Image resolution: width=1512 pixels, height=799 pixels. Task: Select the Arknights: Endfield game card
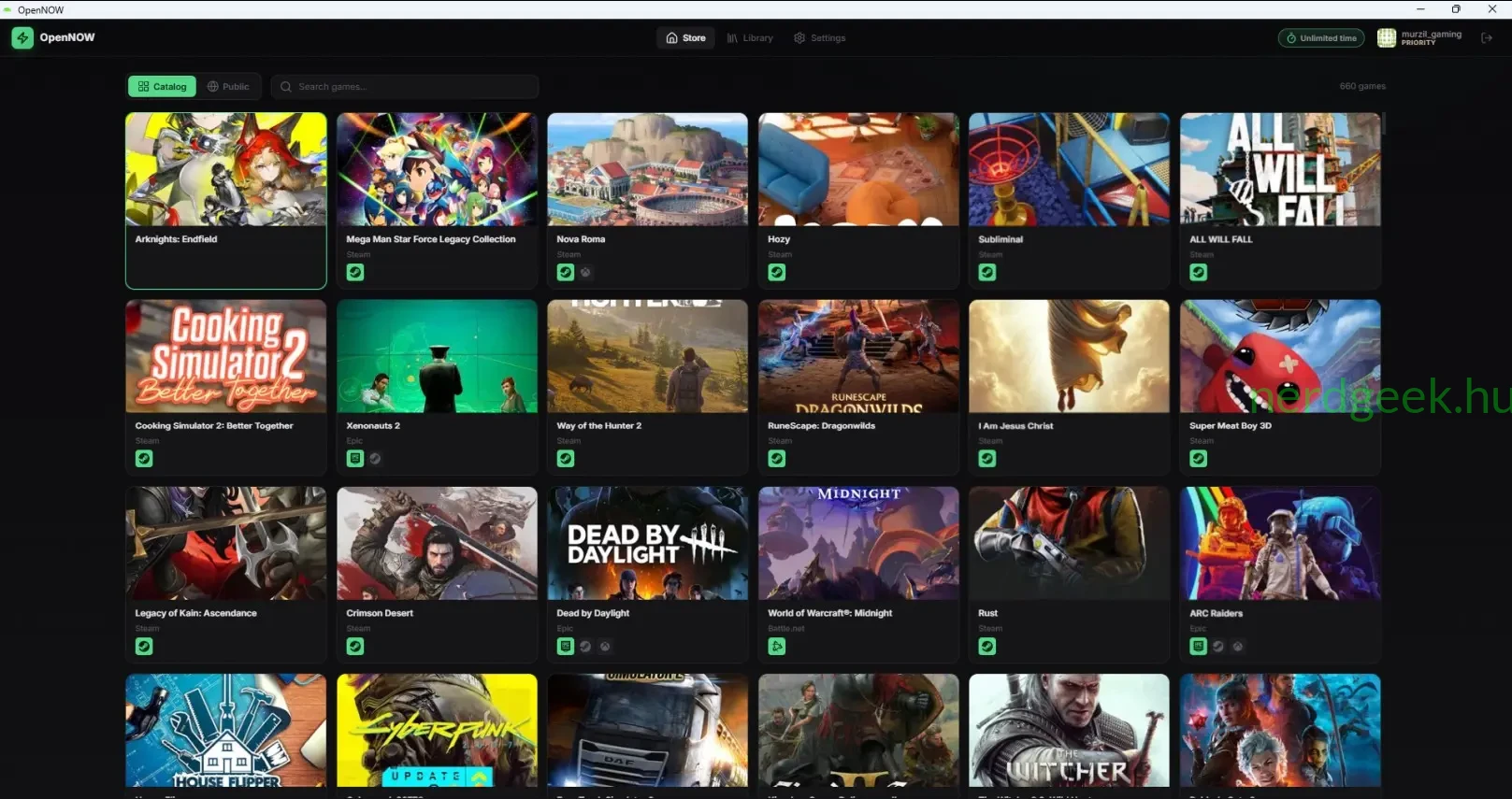click(225, 201)
